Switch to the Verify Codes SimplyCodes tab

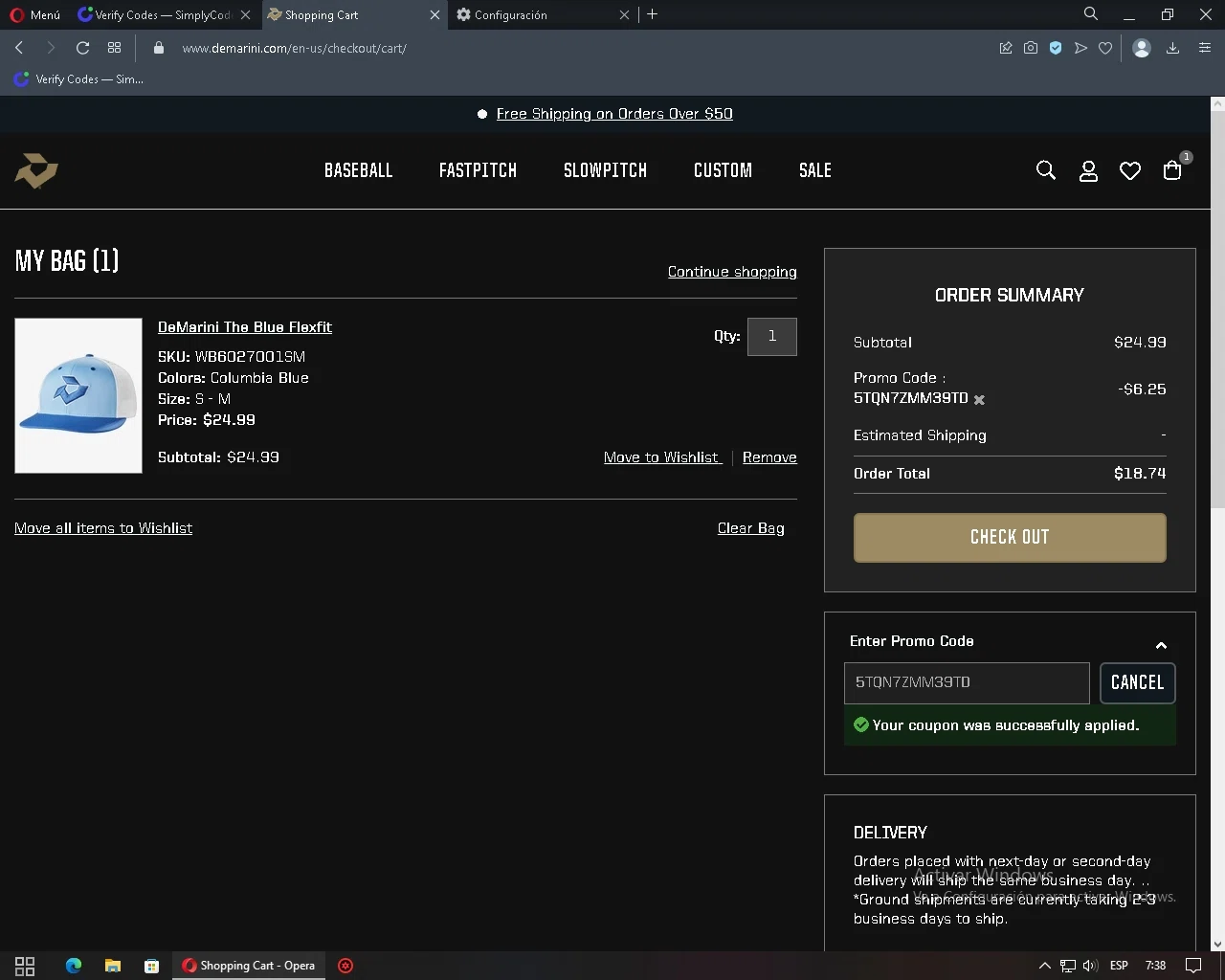[163, 14]
